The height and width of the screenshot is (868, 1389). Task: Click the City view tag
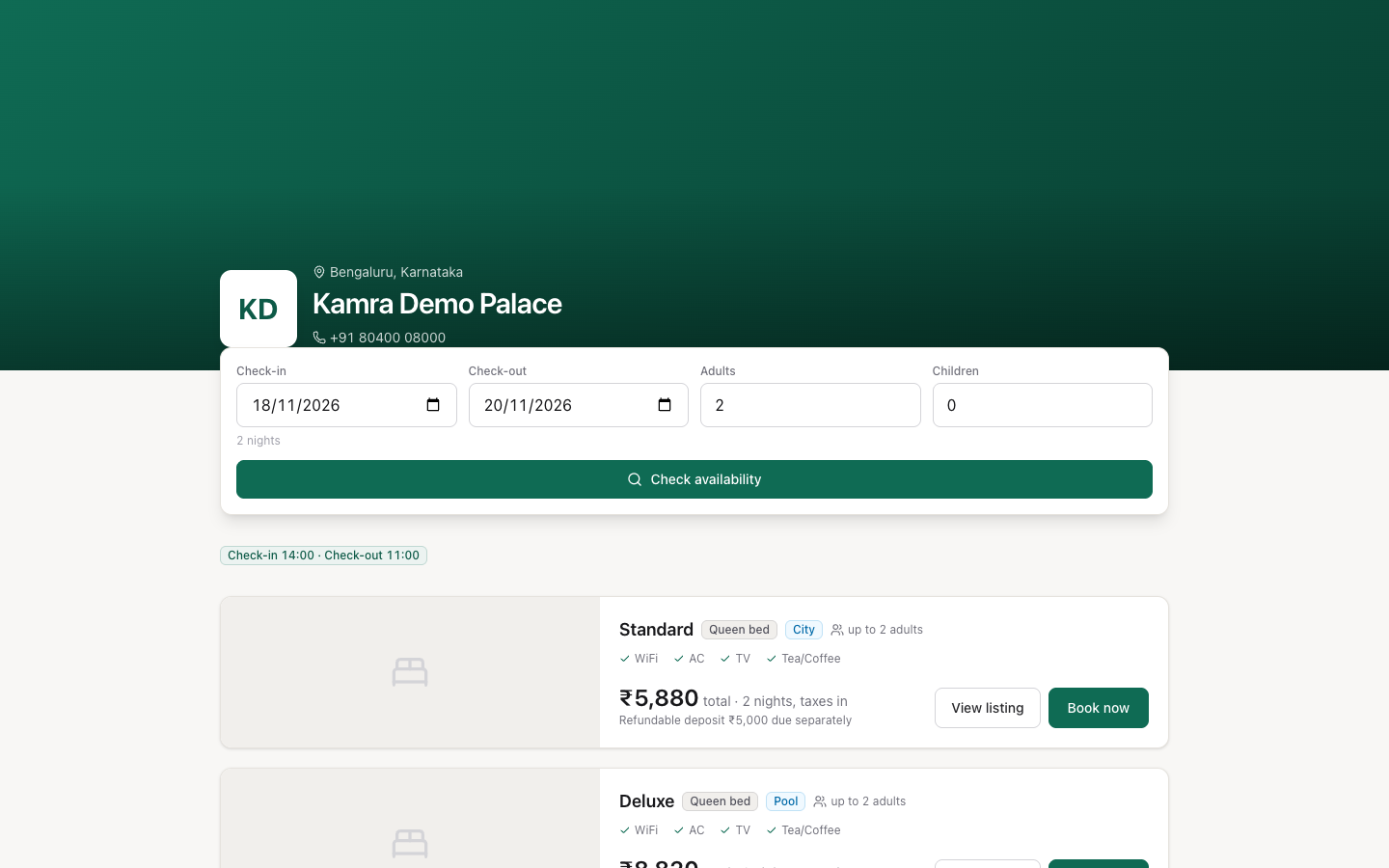pyautogui.click(x=803, y=630)
